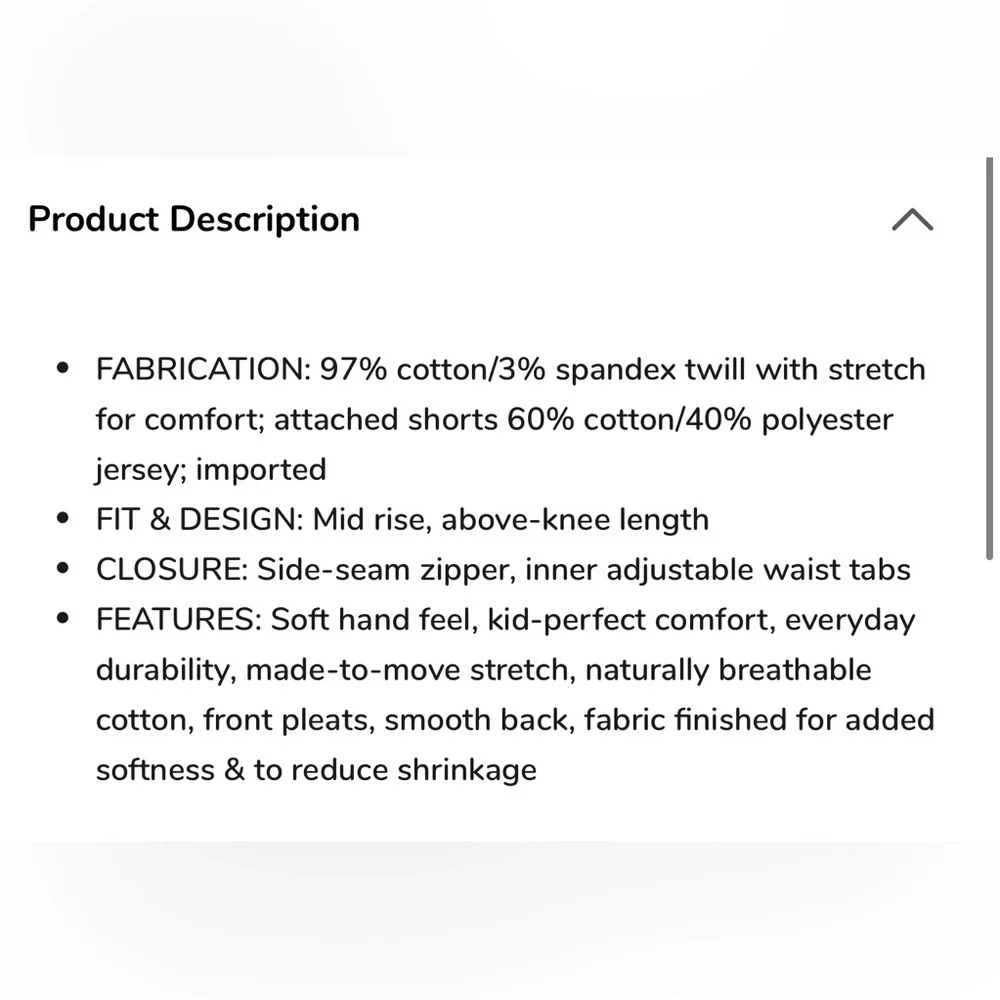Collapse the Product Description section using chevron
The image size is (1000, 1000).
(912, 219)
